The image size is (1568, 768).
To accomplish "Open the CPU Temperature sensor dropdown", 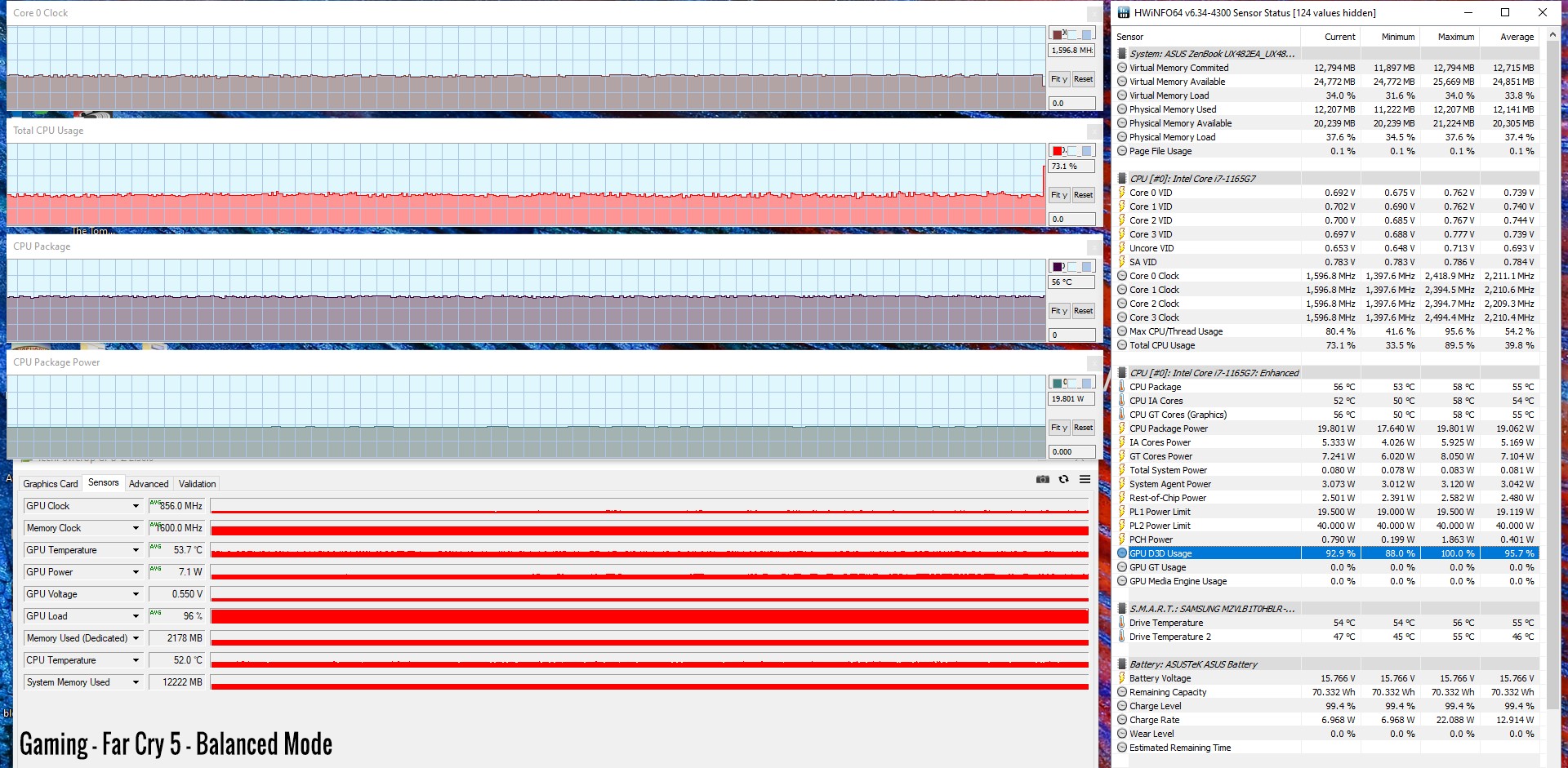I will (136, 660).
